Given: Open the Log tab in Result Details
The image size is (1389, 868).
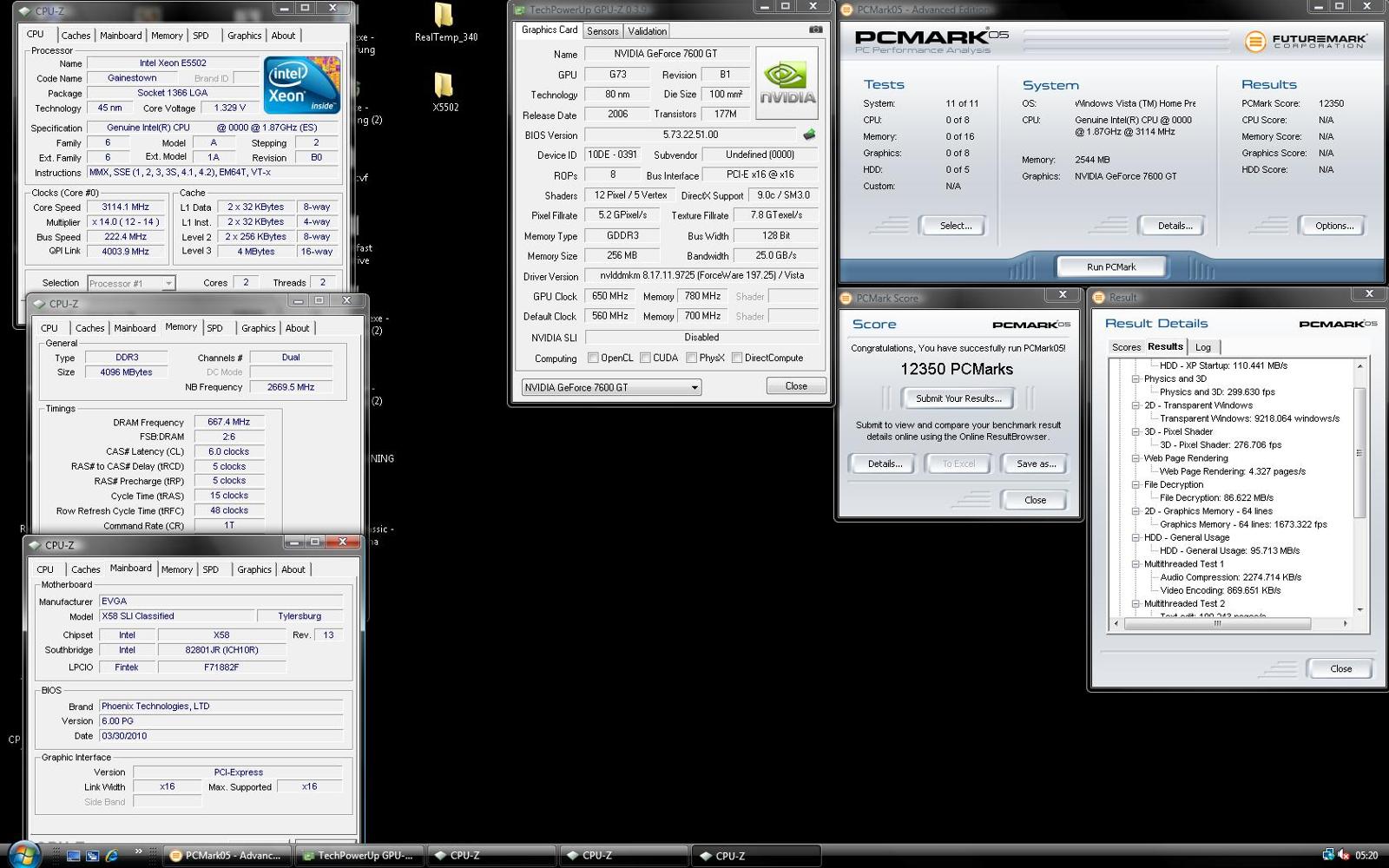Looking at the screenshot, I should 1203,347.
